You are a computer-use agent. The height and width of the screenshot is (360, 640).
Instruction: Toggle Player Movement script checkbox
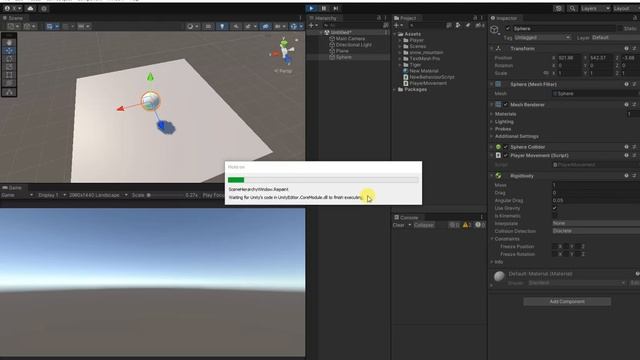click(506, 156)
